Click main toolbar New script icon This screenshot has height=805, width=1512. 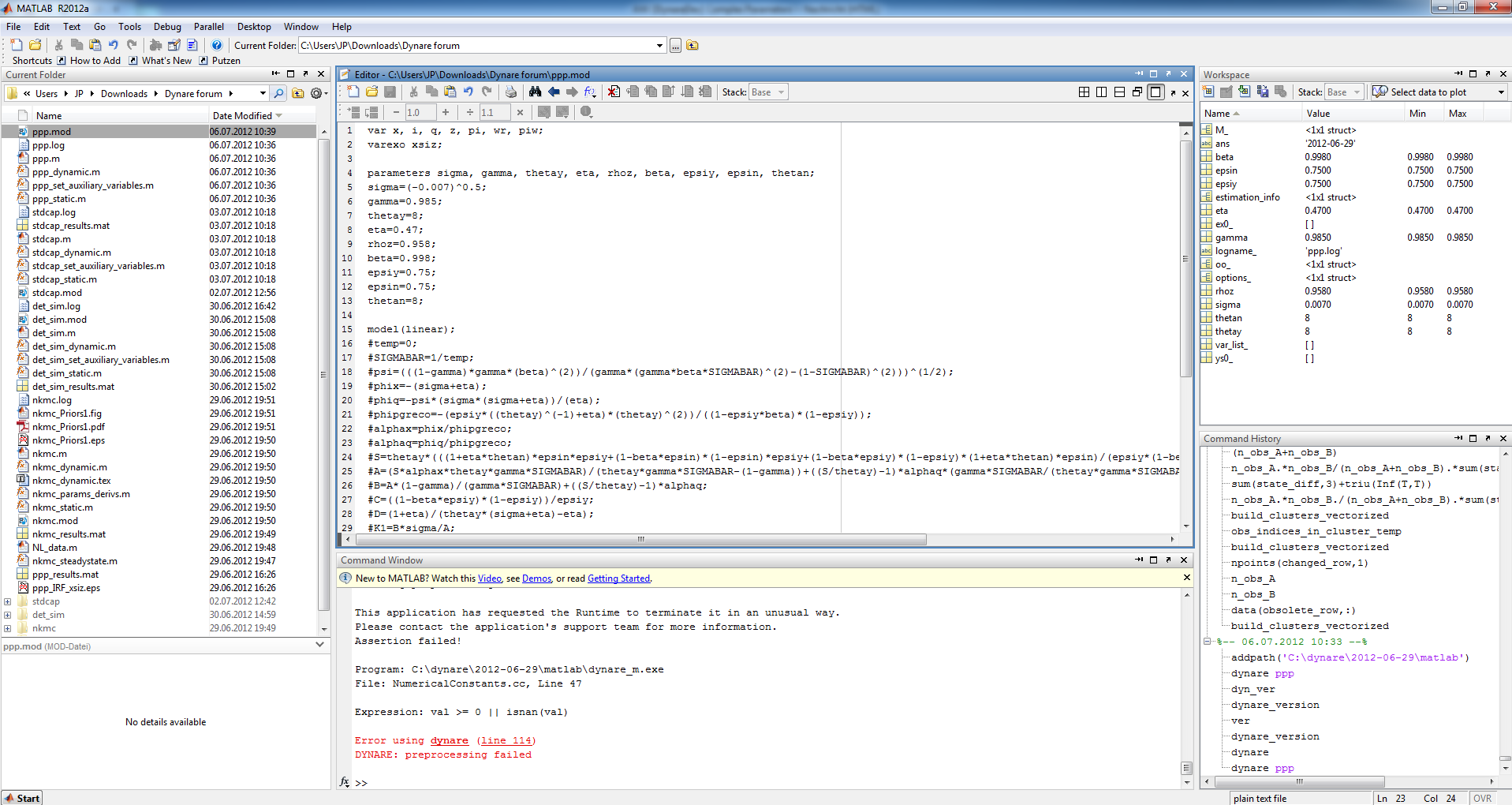point(17,45)
